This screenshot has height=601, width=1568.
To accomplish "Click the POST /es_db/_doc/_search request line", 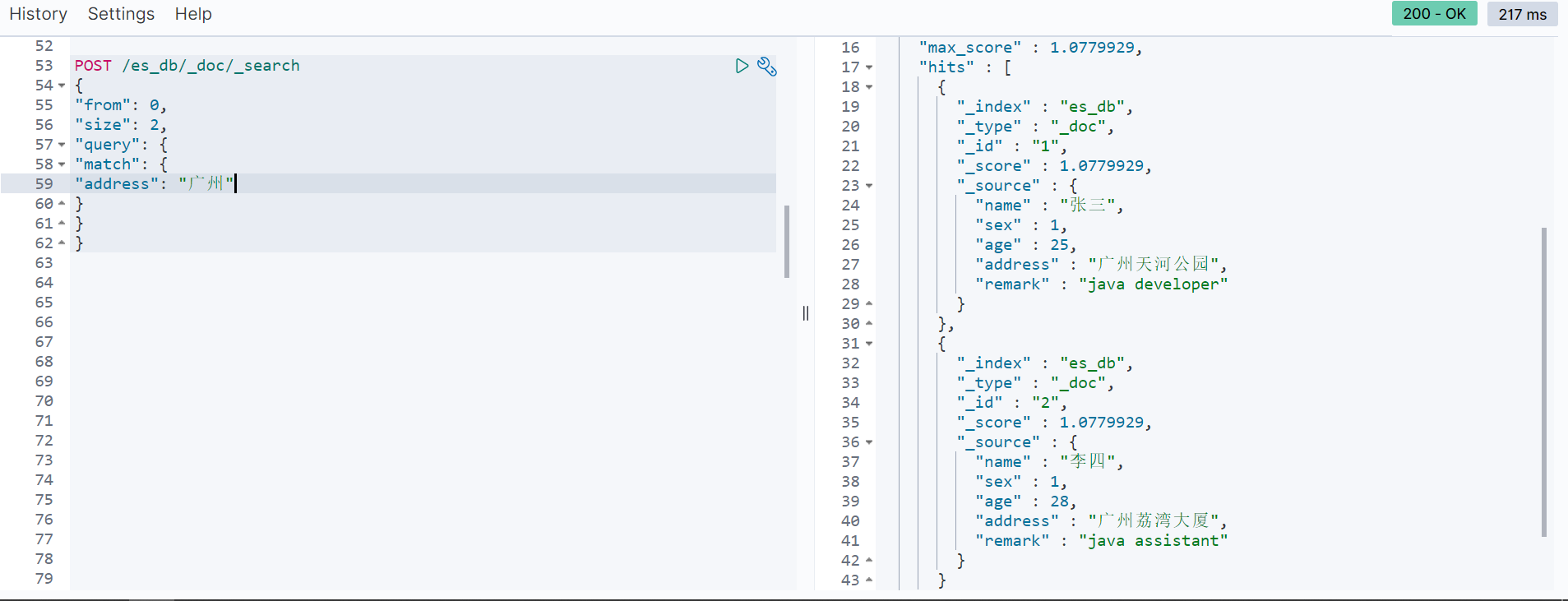I will tap(187, 66).
